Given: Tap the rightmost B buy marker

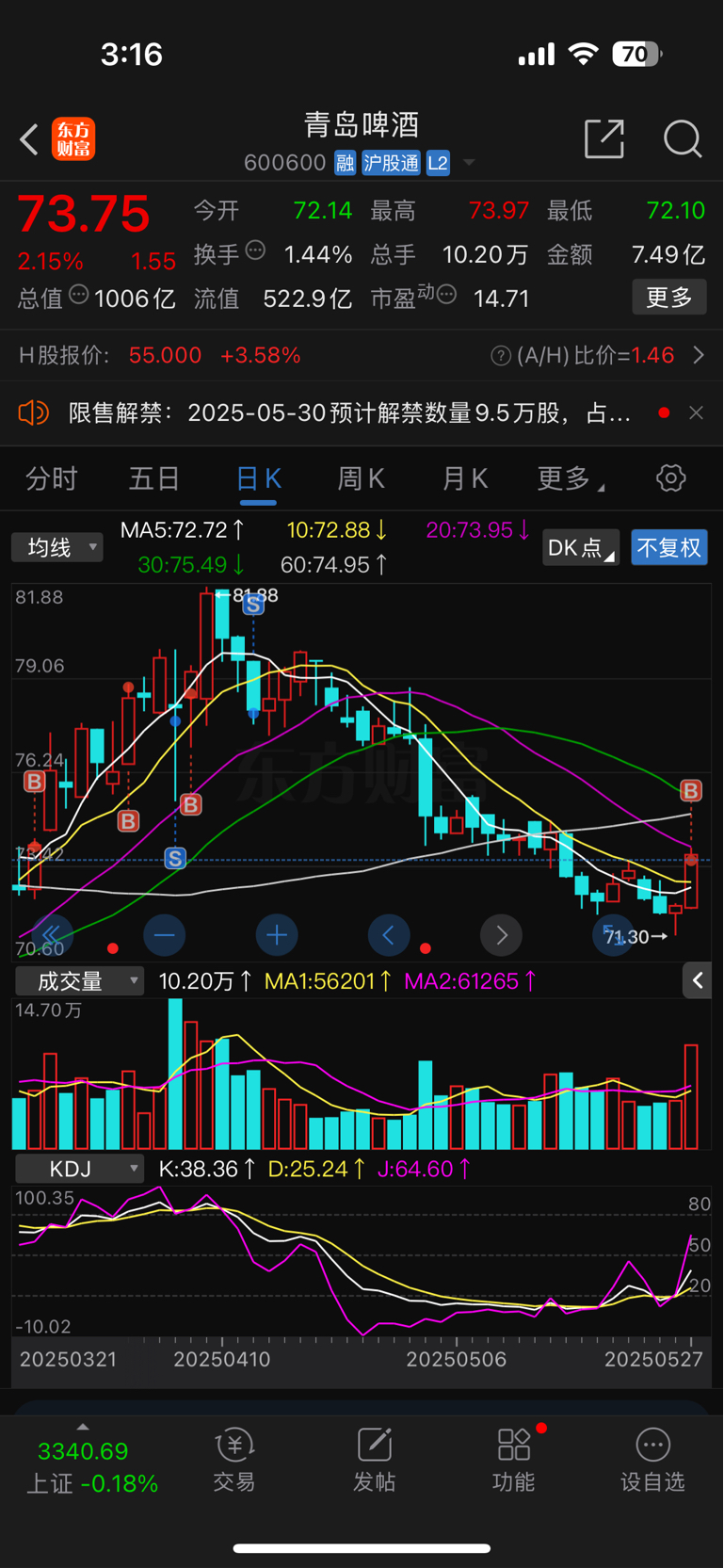Looking at the screenshot, I should tap(691, 790).
